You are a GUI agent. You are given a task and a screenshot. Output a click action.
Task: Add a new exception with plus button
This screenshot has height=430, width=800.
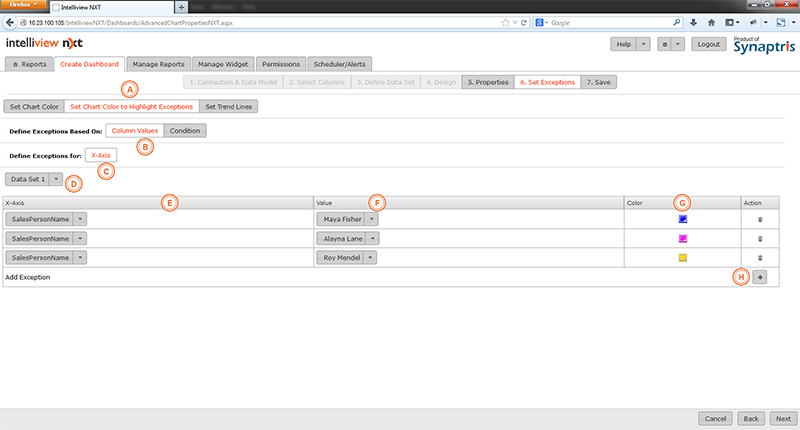pyautogui.click(x=759, y=277)
